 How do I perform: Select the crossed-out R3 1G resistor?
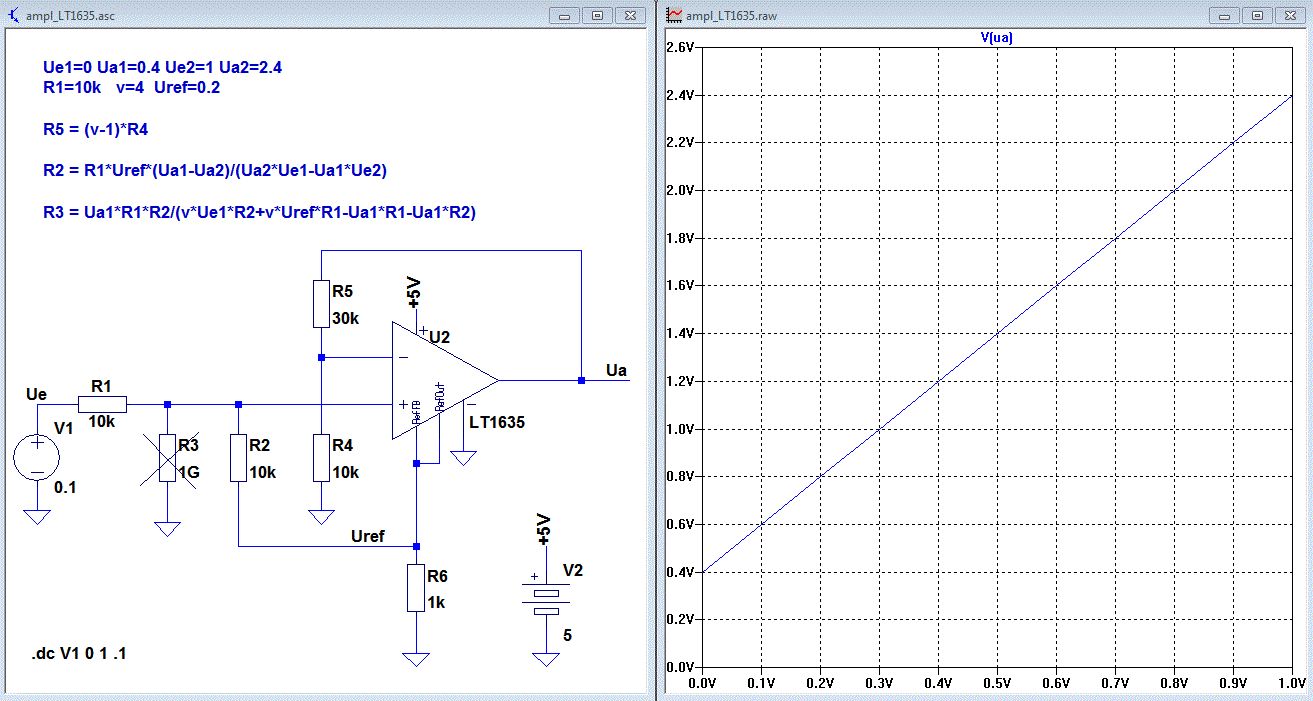tap(167, 458)
